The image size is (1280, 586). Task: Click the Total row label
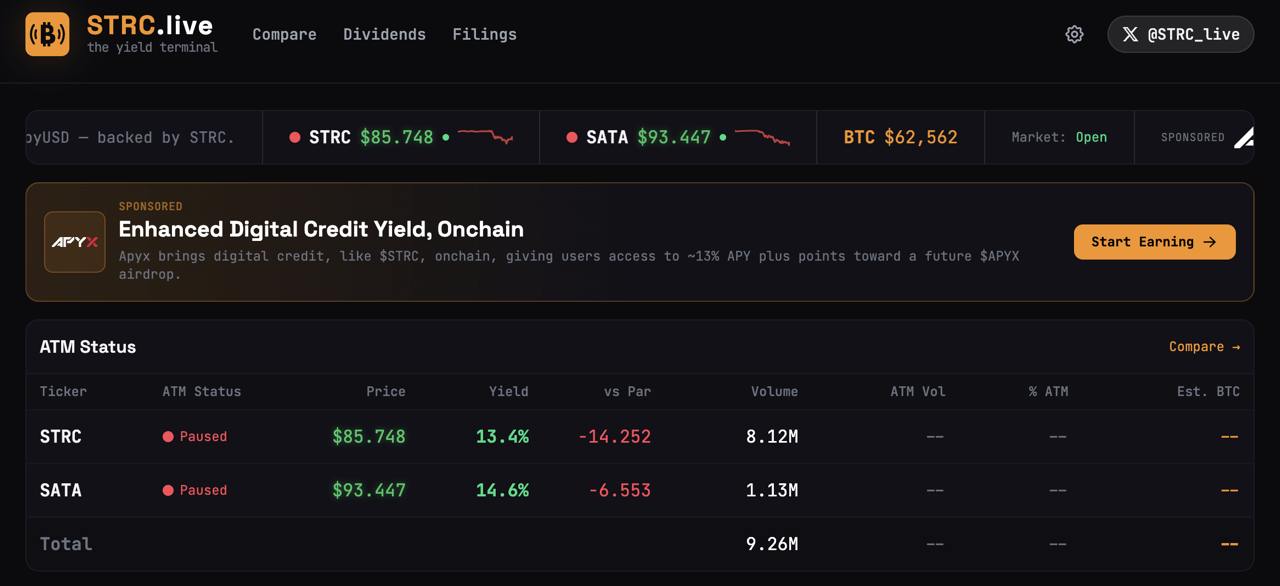66,544
